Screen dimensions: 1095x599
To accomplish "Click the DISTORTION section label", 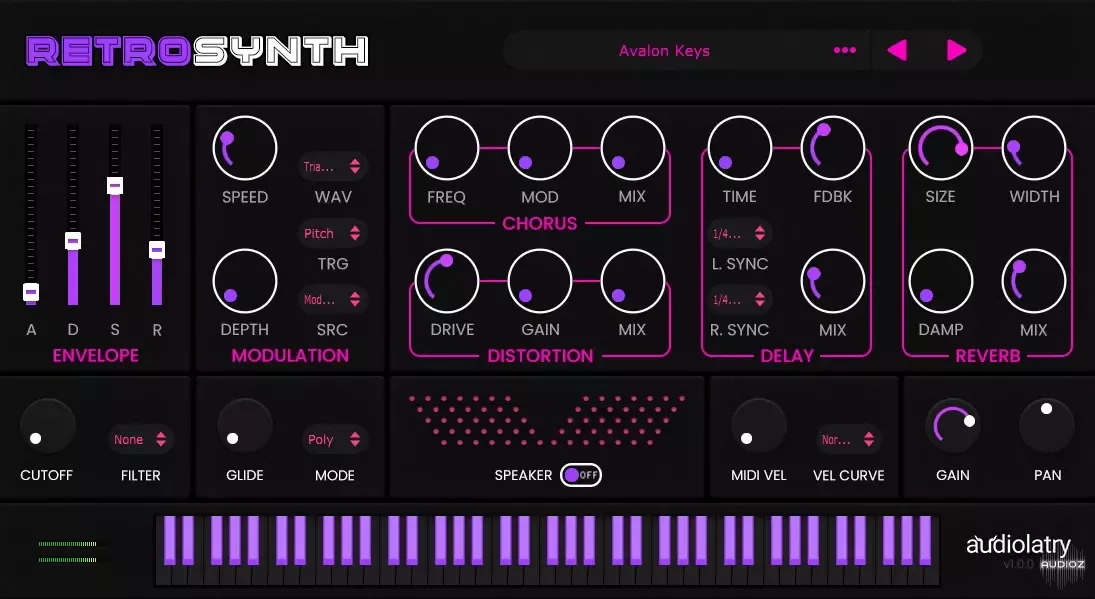I will 541,356.
